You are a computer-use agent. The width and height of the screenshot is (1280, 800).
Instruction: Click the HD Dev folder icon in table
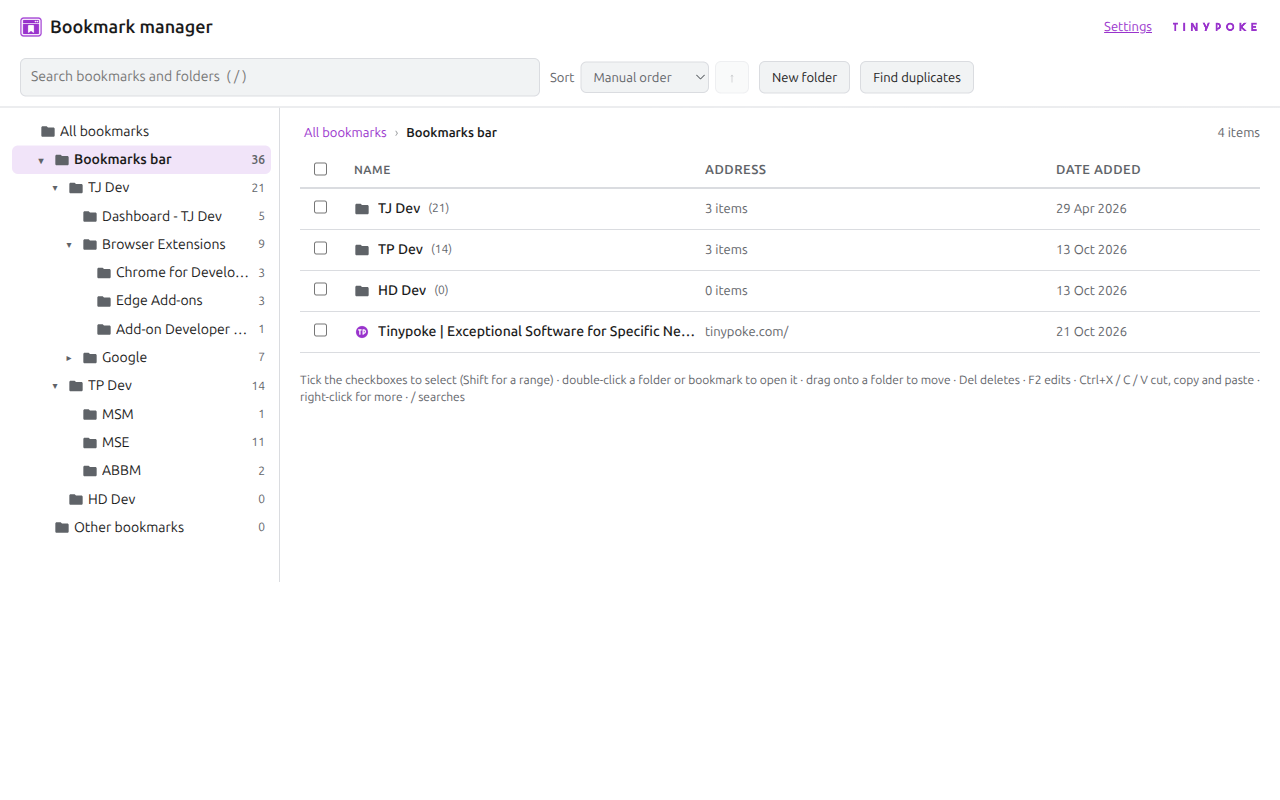(362, 291)
